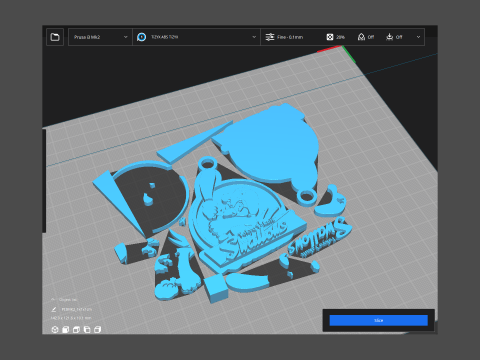Select the small blue cube model

click(215, 289)
